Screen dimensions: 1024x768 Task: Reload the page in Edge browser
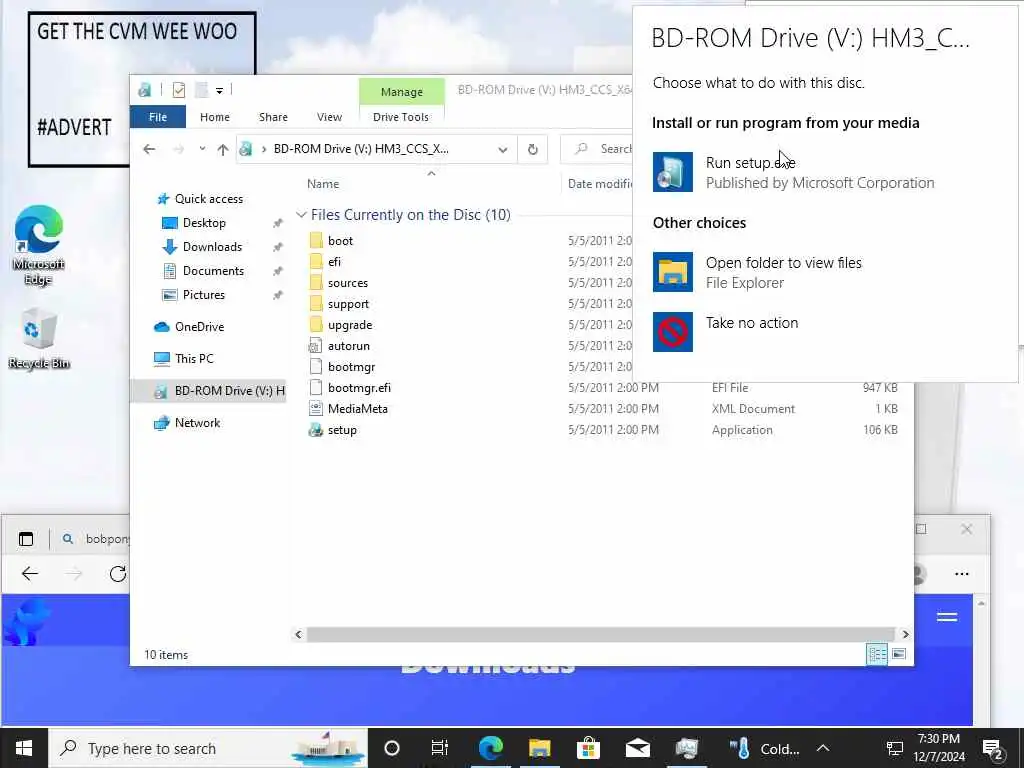118,574
